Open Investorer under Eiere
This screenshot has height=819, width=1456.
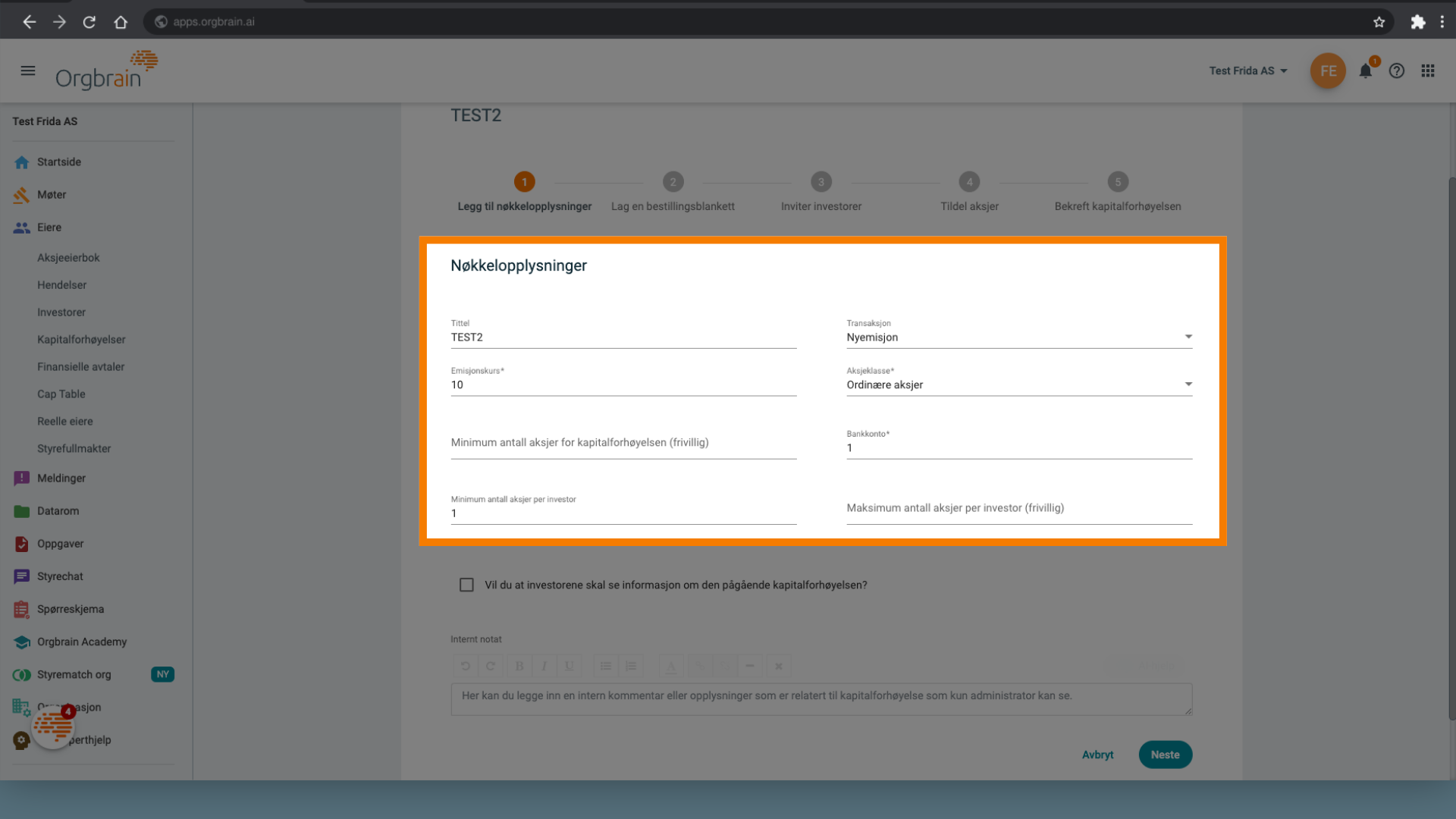coord(61,312)
